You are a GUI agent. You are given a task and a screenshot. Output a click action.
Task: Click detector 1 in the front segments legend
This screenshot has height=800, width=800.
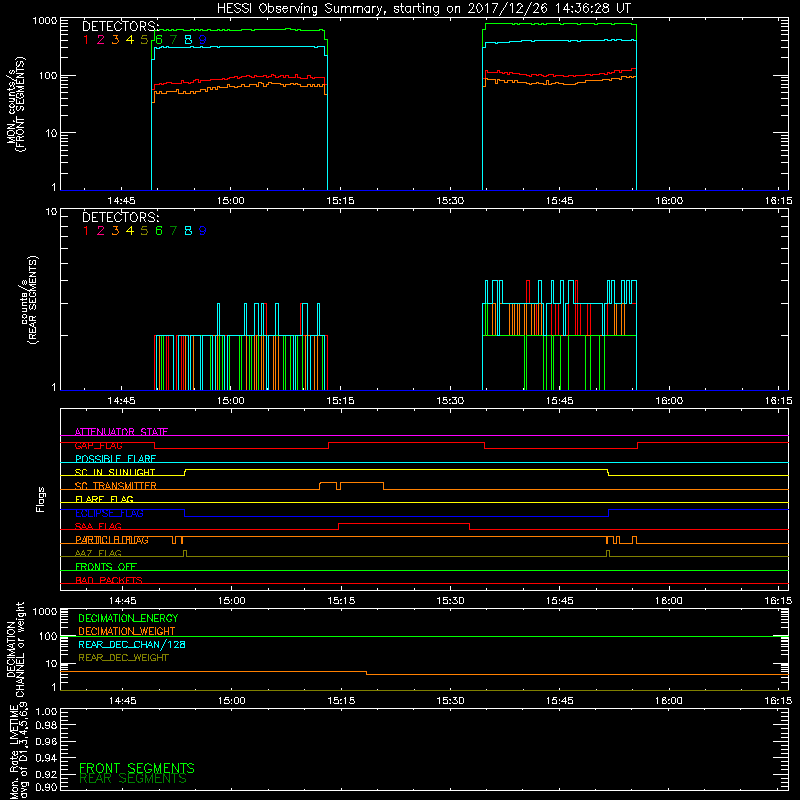coord(86,39)
